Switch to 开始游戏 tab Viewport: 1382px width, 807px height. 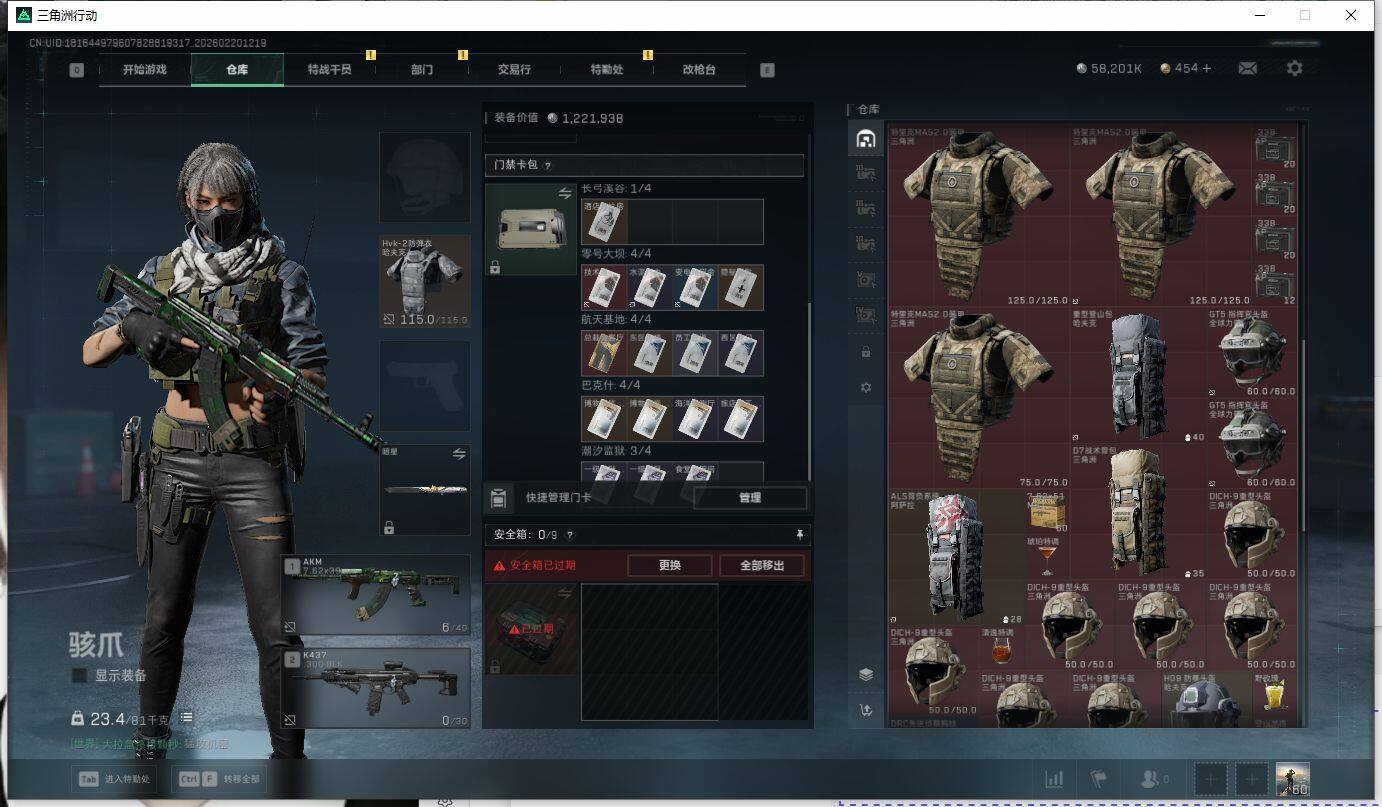click(x=145, y=70)
